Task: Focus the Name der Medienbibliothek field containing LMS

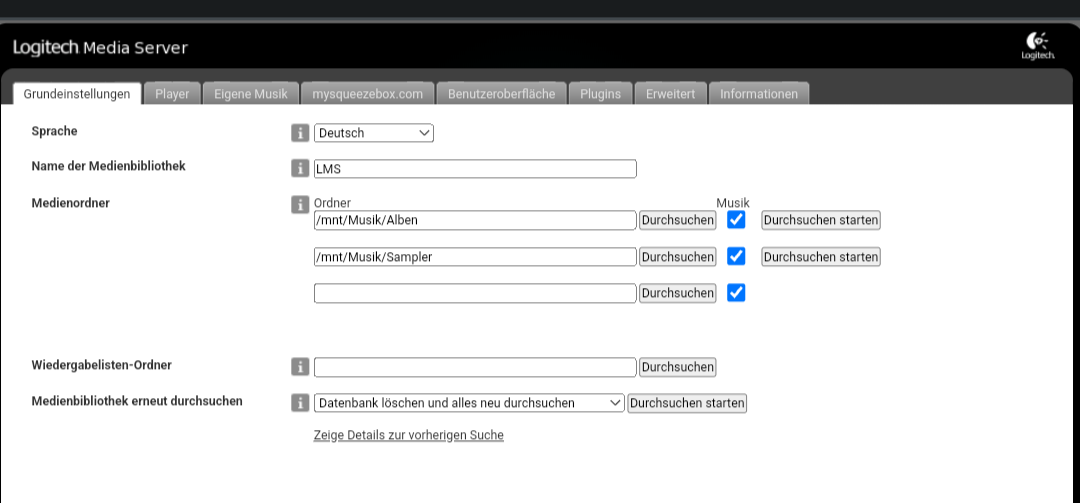Action: [x=475, y=169]
